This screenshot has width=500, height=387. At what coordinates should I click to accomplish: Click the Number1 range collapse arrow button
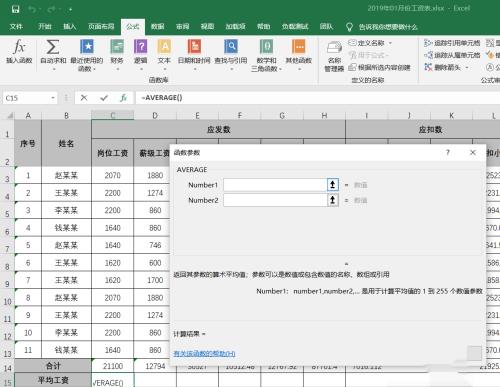tap(332, 185)
